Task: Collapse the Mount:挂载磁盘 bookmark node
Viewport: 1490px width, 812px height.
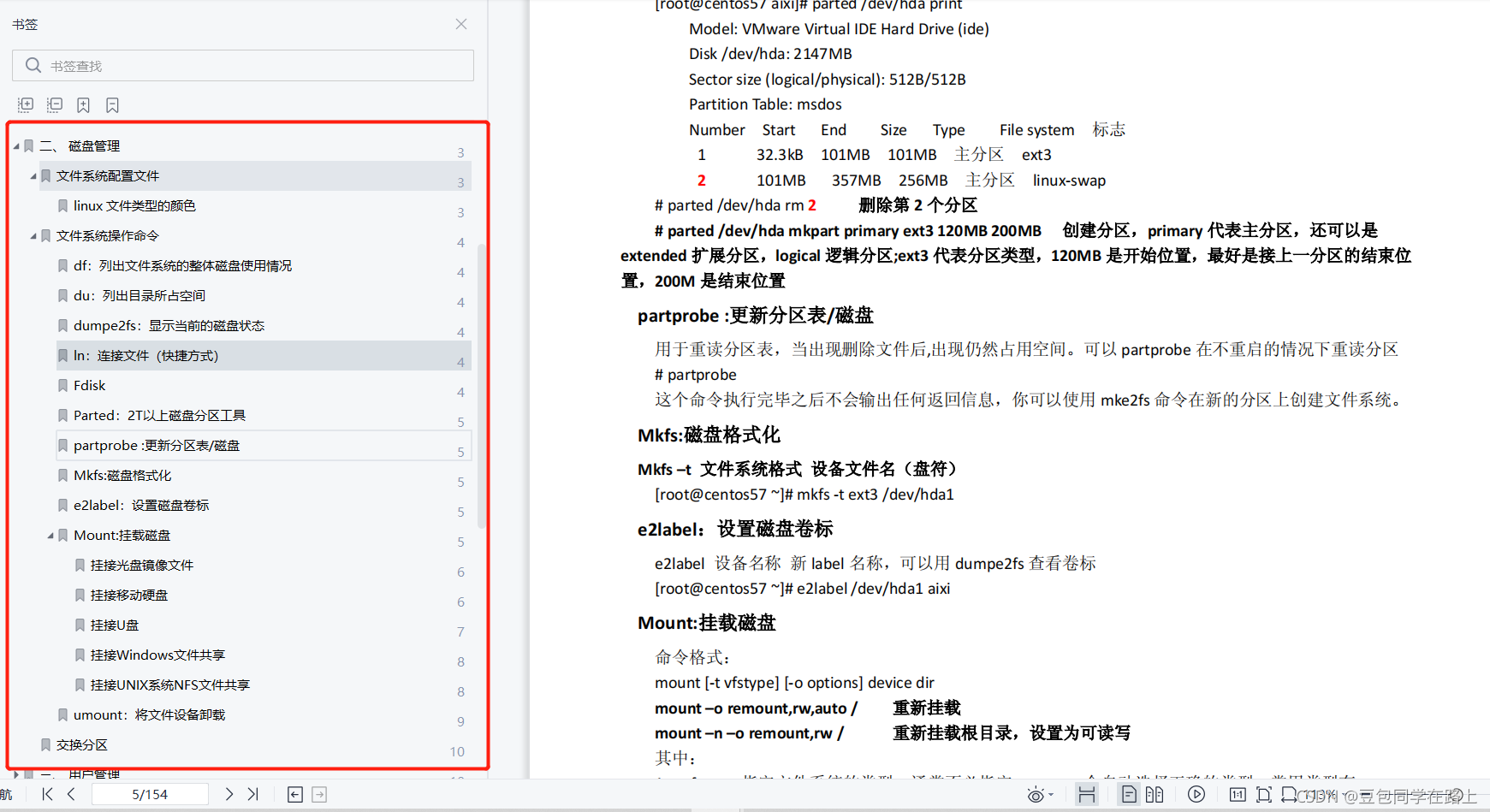Action: click(50, 536)
